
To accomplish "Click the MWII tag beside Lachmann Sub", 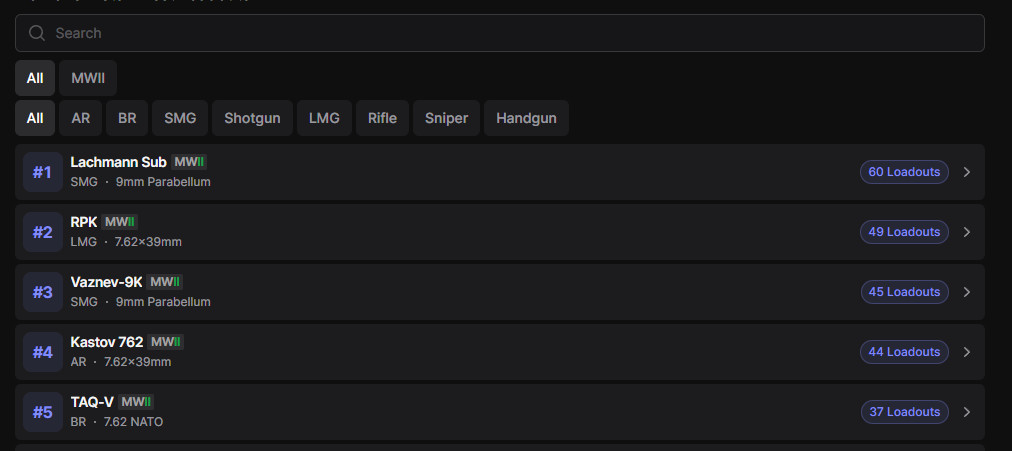I will [189, 162].
